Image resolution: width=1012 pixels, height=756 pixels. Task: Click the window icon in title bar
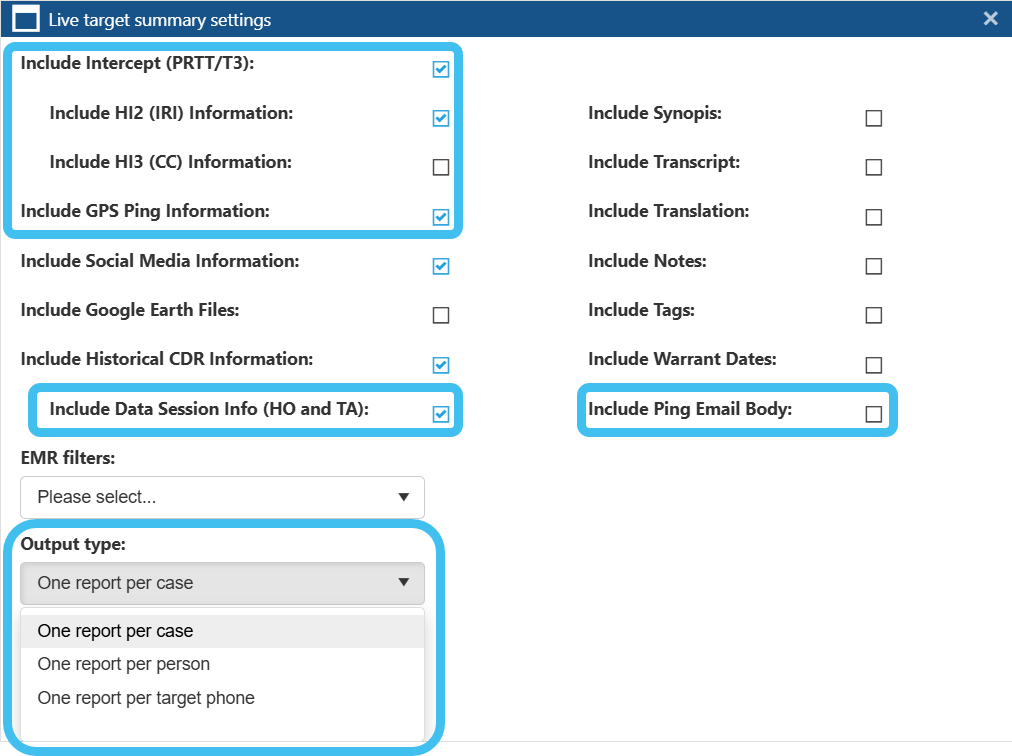click(26, 19)
